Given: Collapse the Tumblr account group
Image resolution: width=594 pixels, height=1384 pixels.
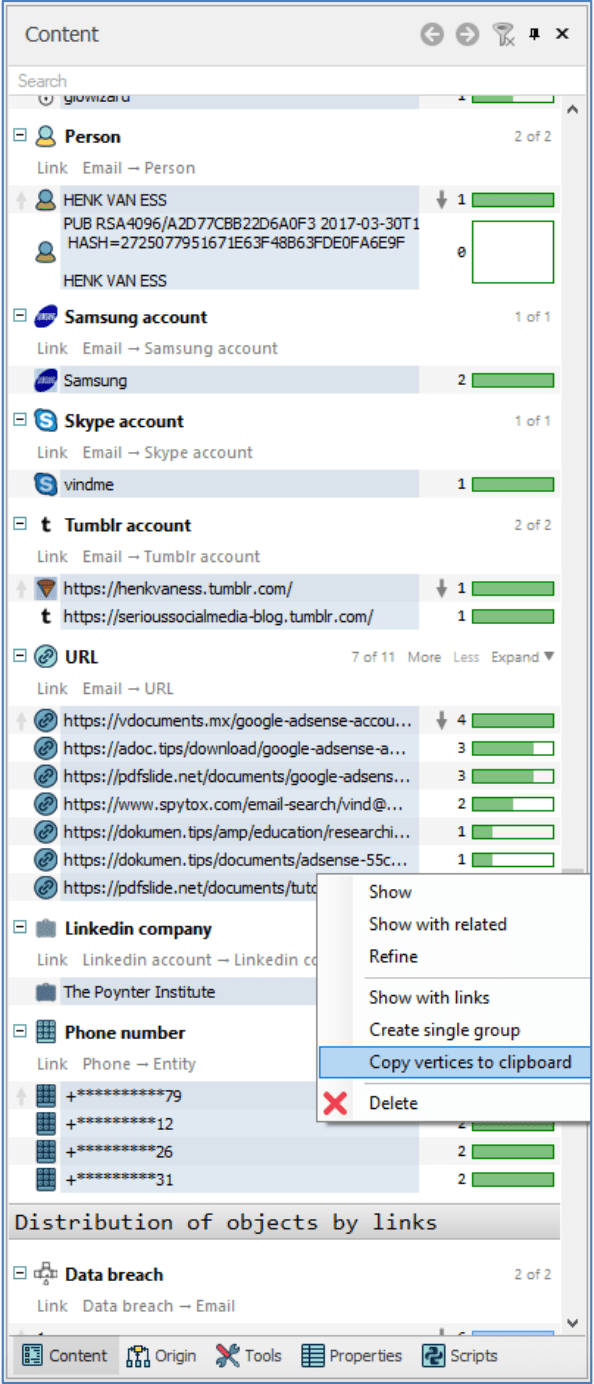Looking at the screenshot, I should [x=19, y=524].
